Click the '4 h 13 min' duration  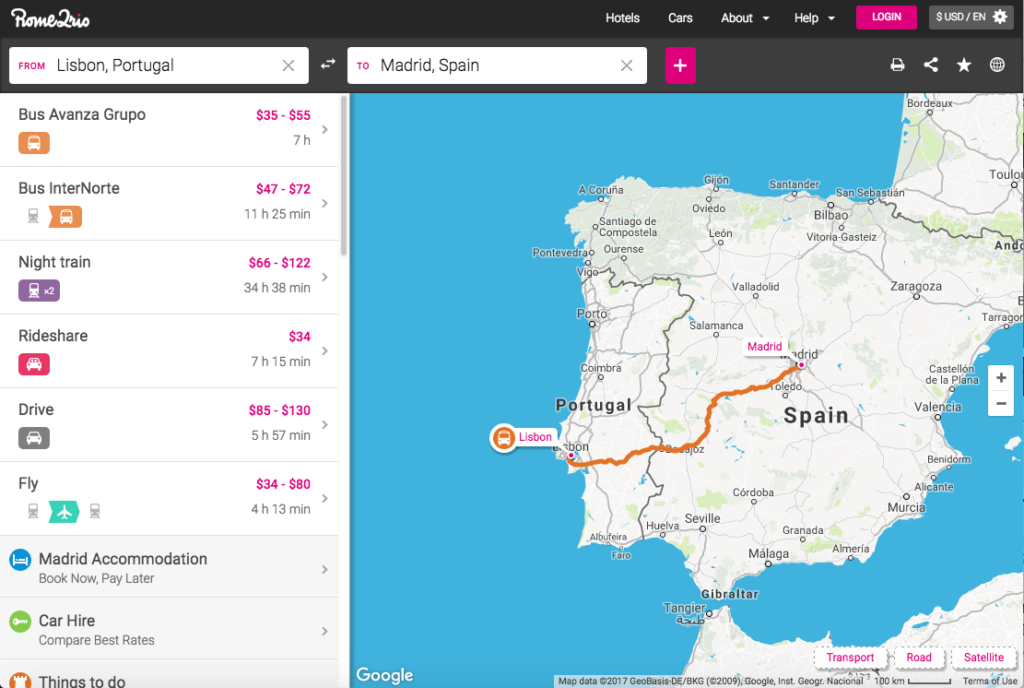pyautogui.click(x=281, y=508)
